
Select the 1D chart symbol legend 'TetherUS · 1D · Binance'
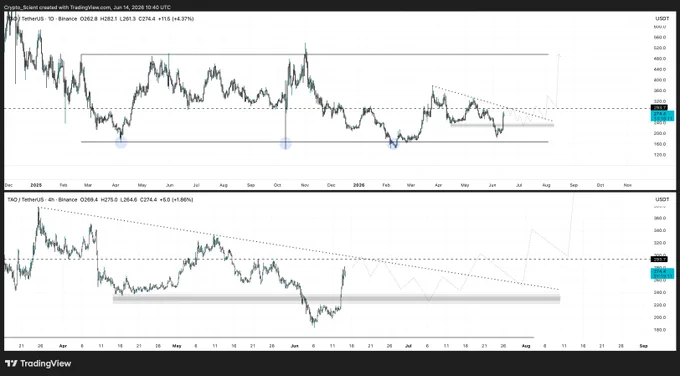click(x=49, y=19)
